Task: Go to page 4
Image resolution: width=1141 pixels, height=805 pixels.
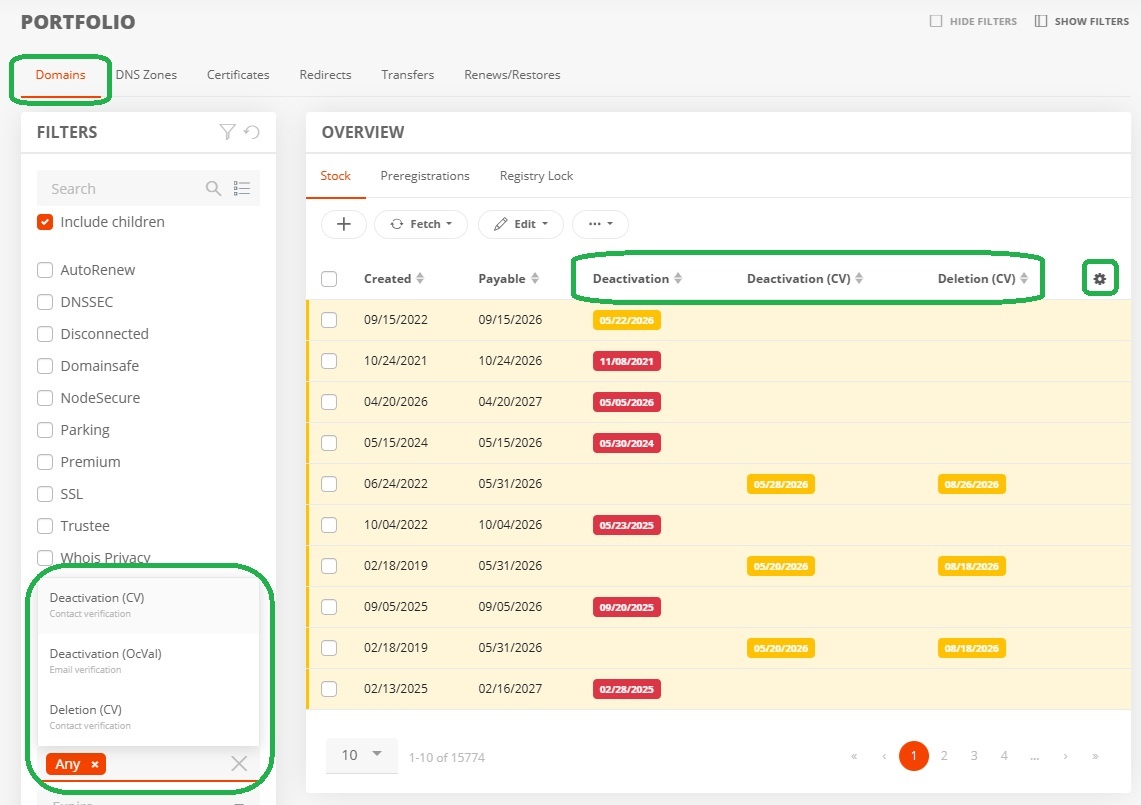Action: [1004, 756]
